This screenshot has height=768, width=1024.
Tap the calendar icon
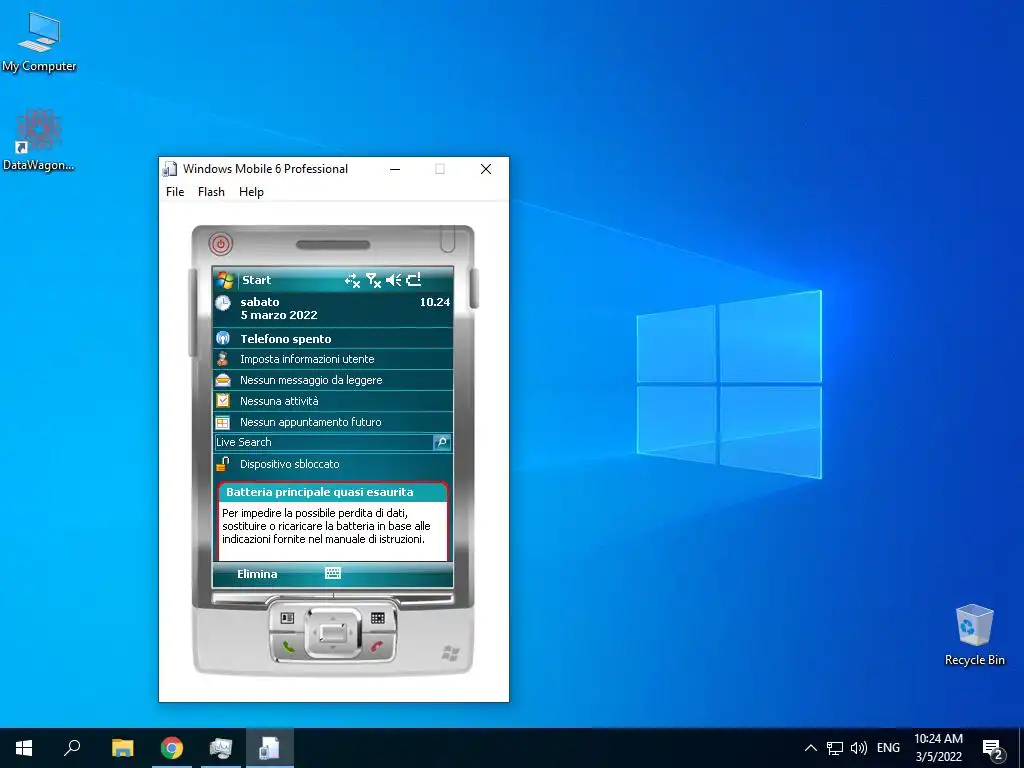coord(223,422)
